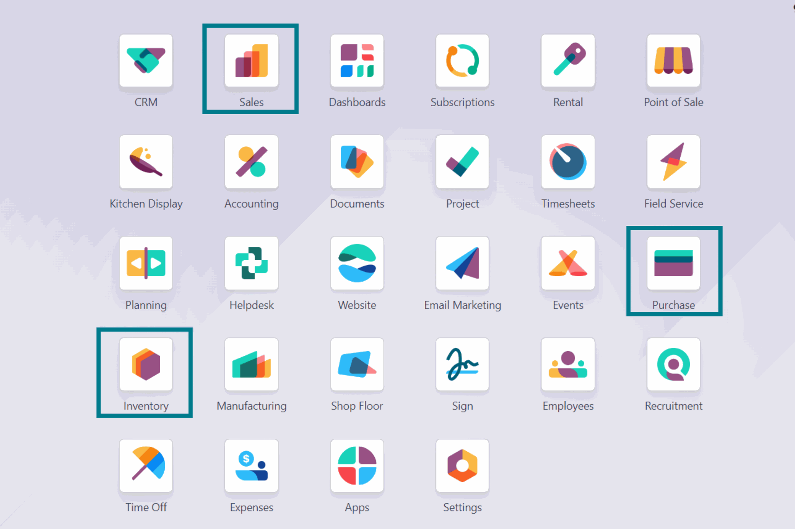Open the CRM app
This screenshot has width=795, height=529.
click(x=146, y=61)
